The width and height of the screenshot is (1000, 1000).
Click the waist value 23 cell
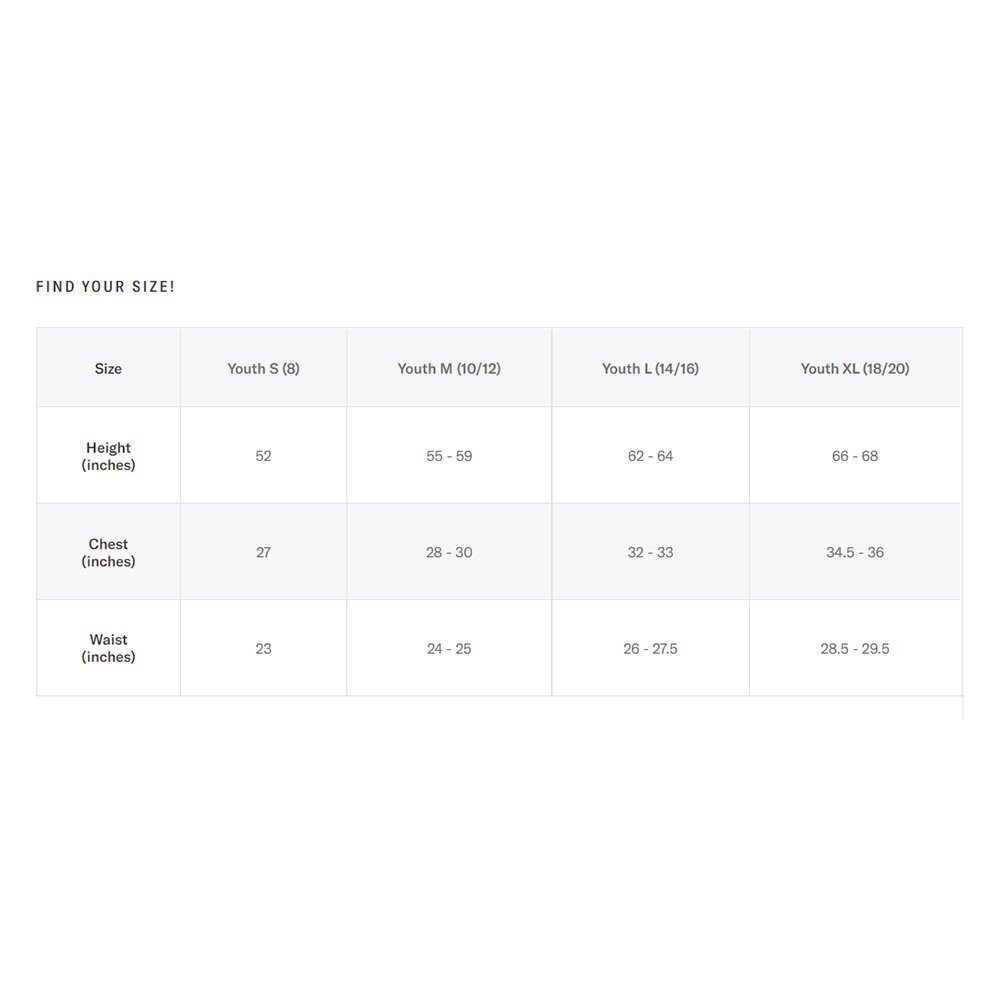pos(263,648)
